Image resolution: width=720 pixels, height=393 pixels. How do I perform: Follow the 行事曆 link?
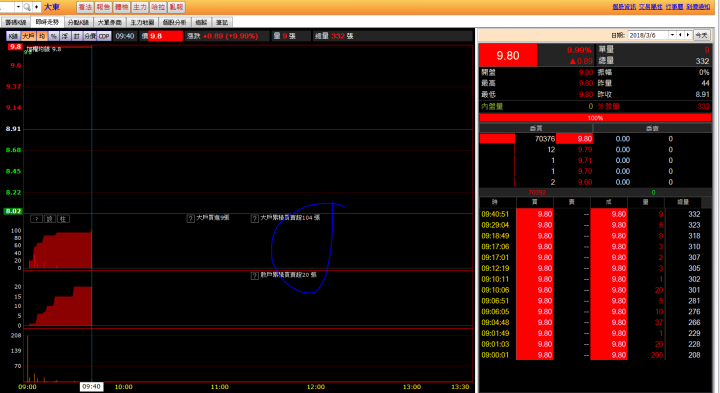pyautogui.click(x=675, y=6)
